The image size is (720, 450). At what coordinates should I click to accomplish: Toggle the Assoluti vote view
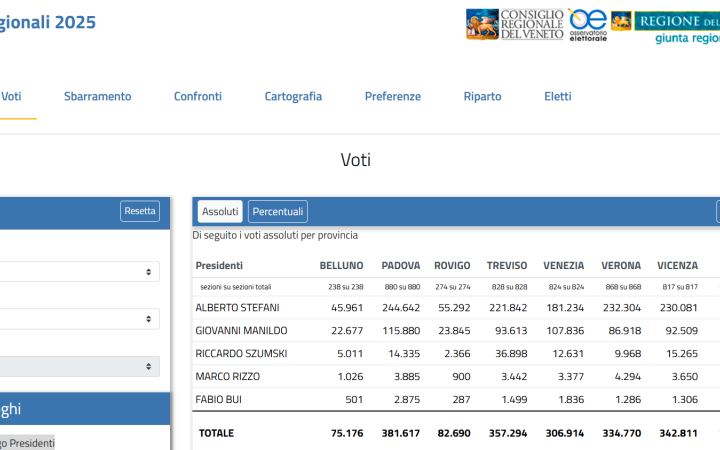[x=220, y=212]
